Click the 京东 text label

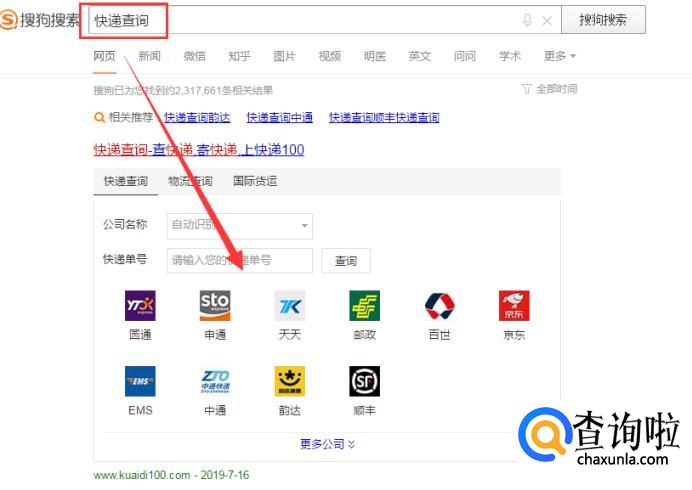pos(514,335)
